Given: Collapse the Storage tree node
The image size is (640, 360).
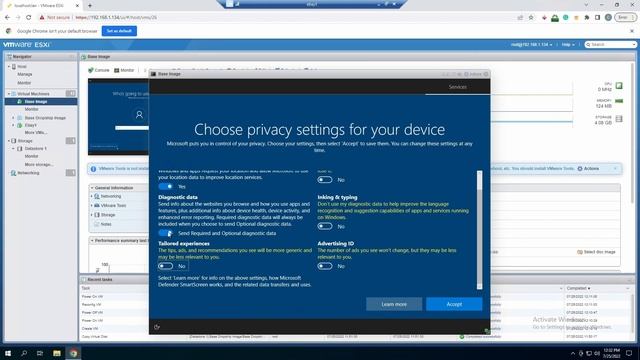Looking at the screenshot, I should [9, 141].
